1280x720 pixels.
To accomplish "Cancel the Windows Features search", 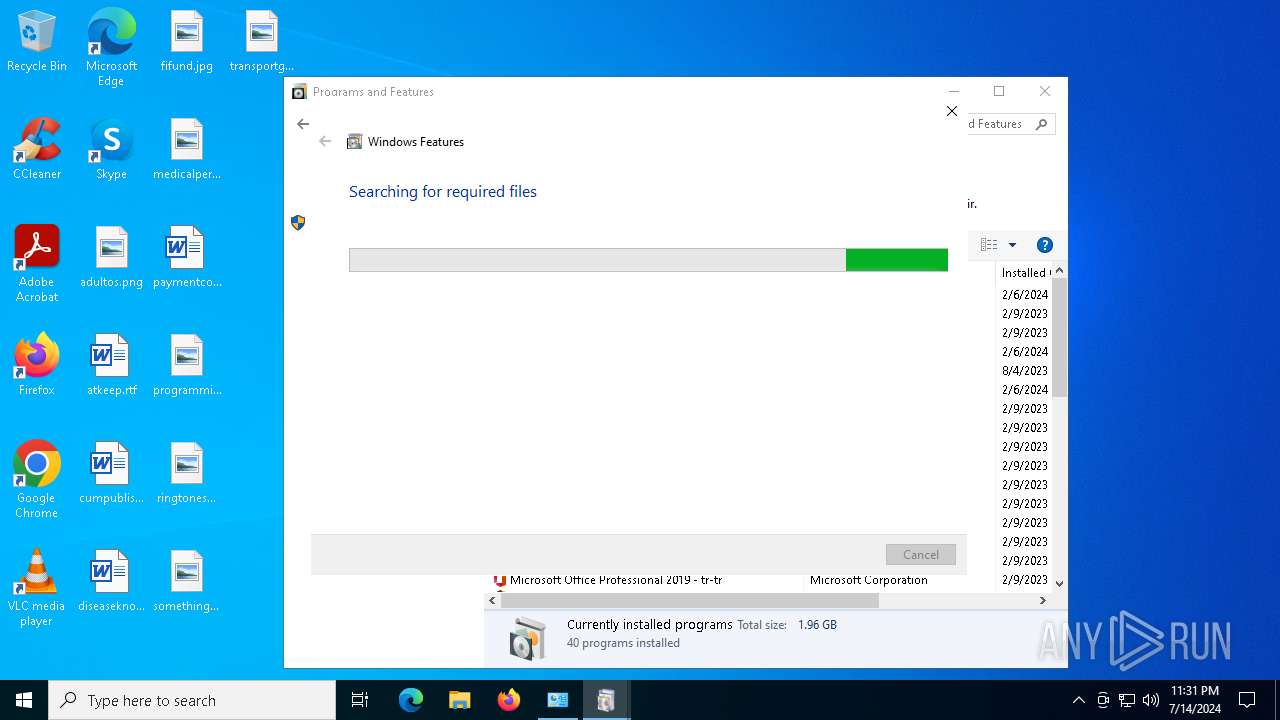I will point(921,554).
